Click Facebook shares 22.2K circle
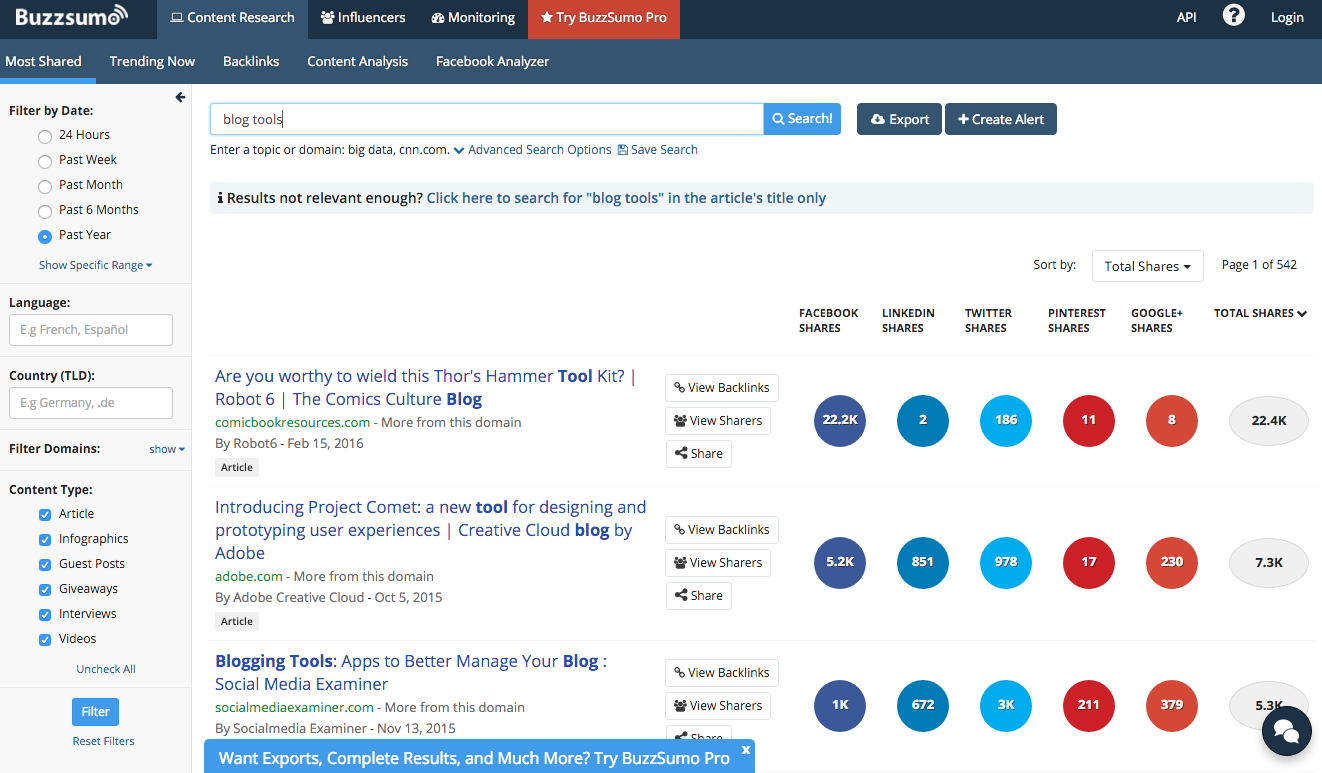 840,420
